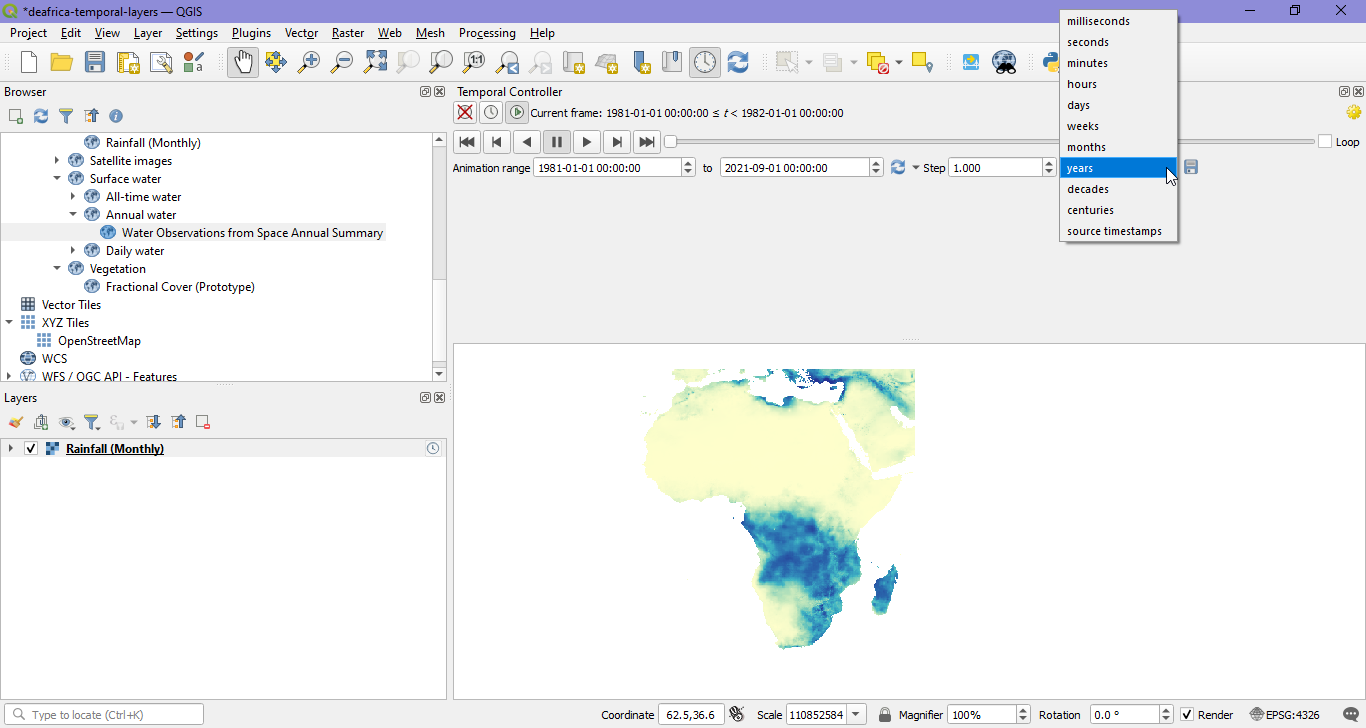The image size is (1366, 728).
Task: Enable Render checkbox in status bar
Action: point(1186,714)
